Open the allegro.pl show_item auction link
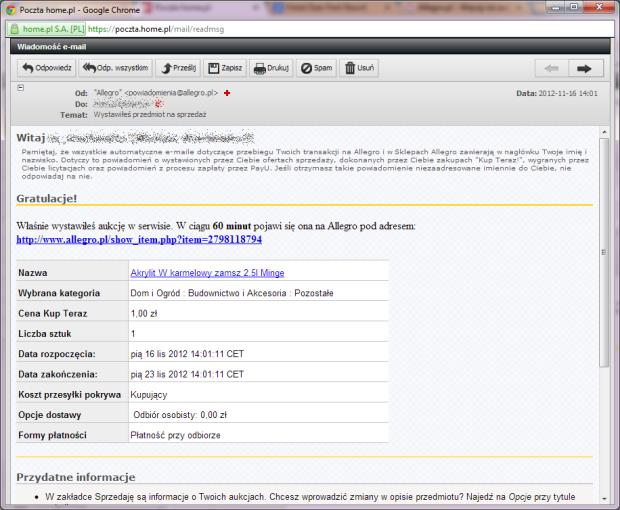The image size is (620, 510). [139, 240]
